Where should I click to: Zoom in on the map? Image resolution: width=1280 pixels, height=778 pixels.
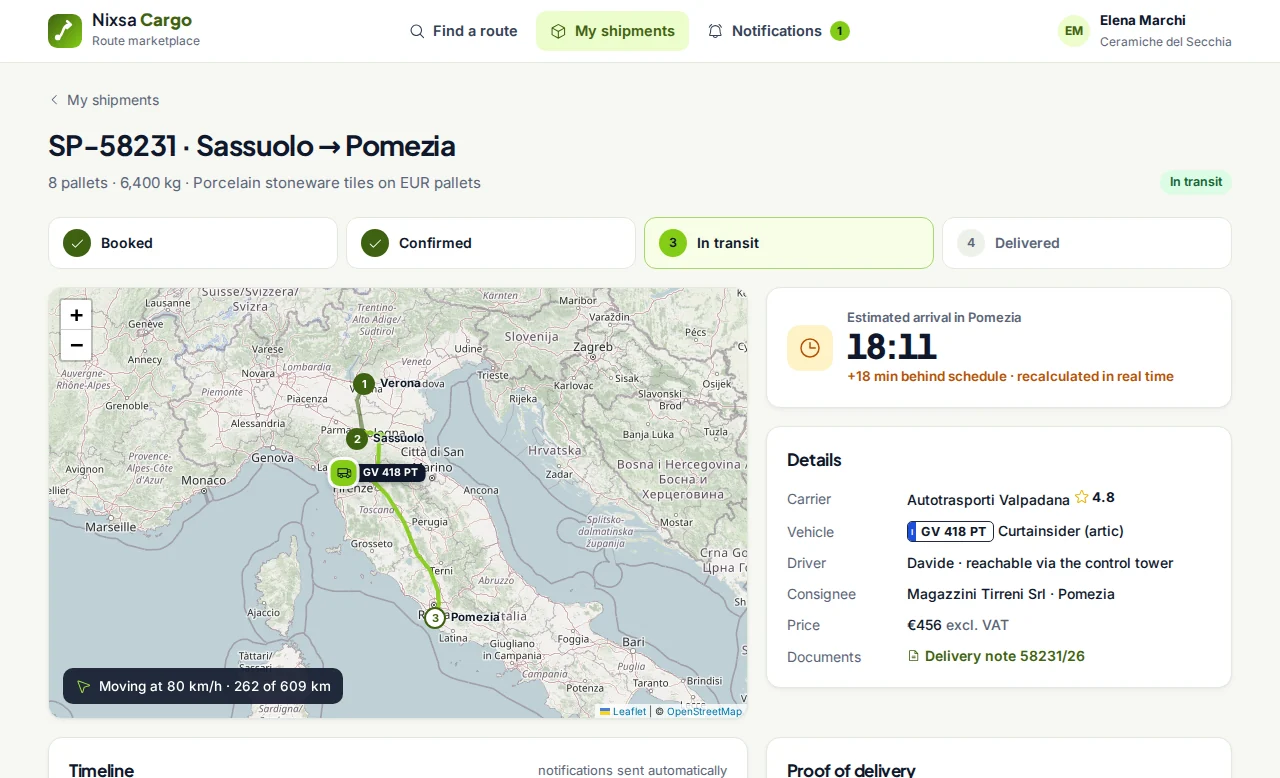[x=76, y=315]
